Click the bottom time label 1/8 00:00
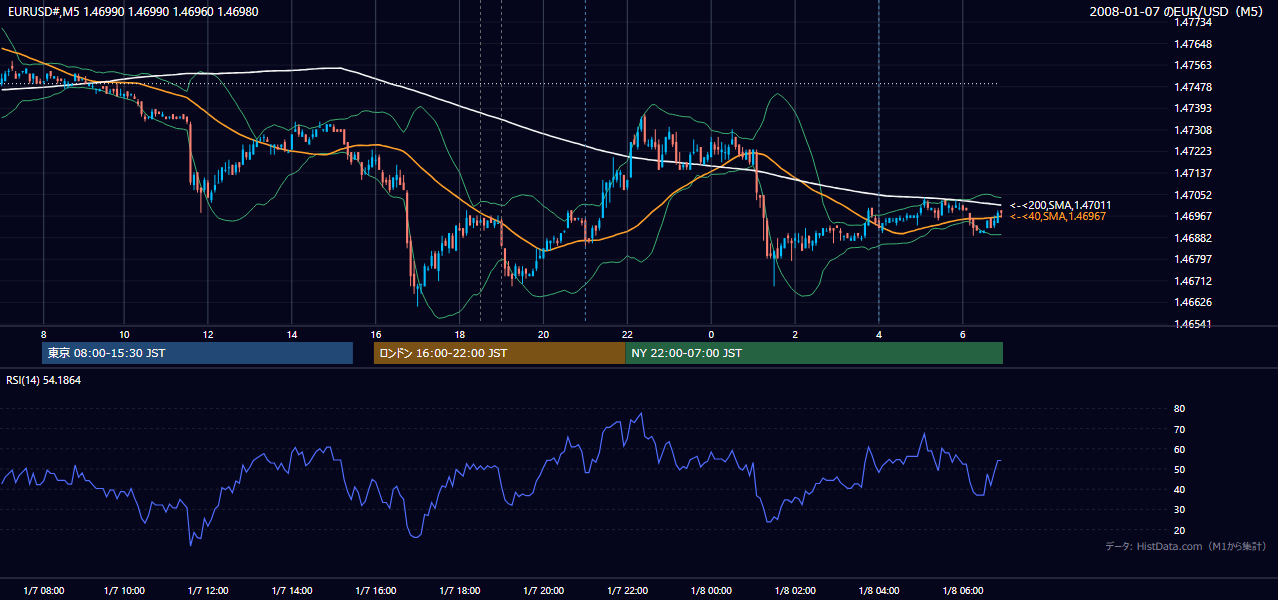This screenshot has width=1278, height=600. point(711,591)
